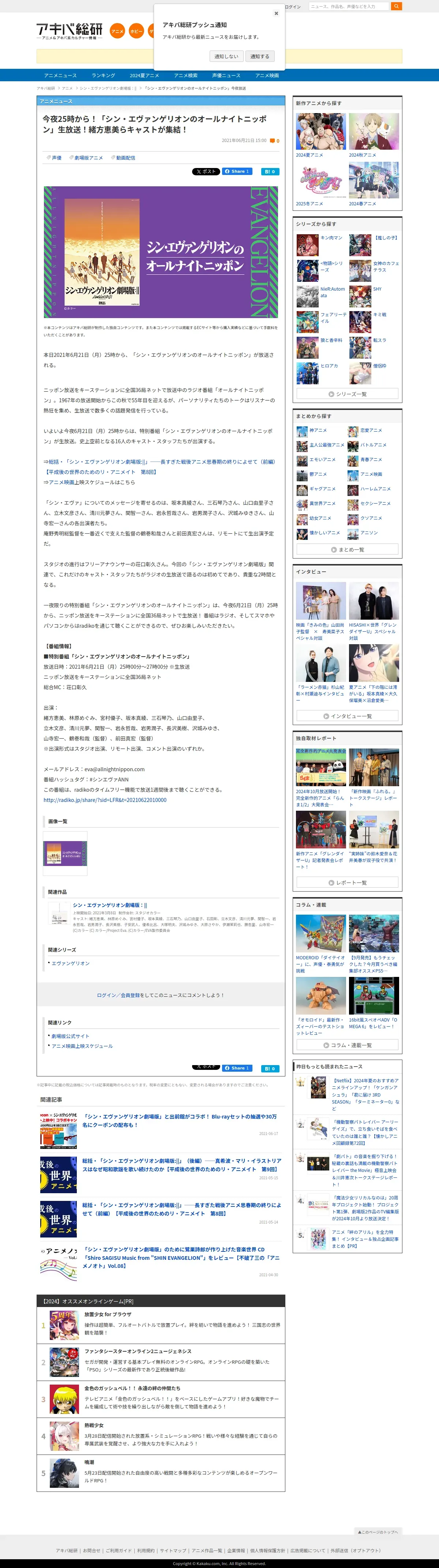
Task: Click 通知する button in popup
Action: coord(260,56)
